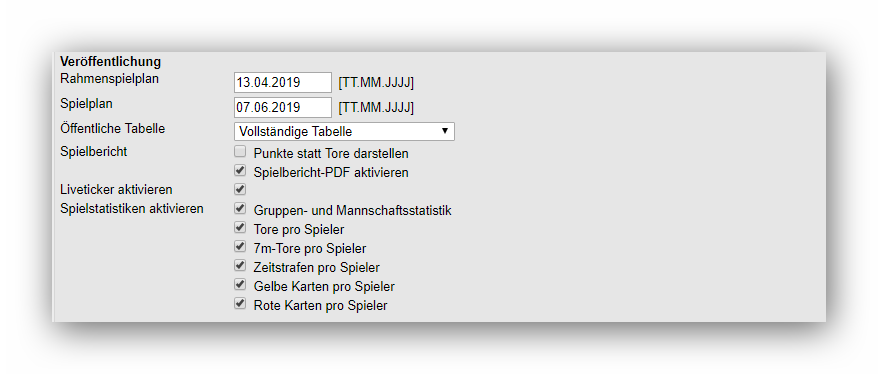This screenshot has height=374, width=878.
Task: Click the Veröffentlichung section heading
Action: pyautogui.click(x=110, y=61)
